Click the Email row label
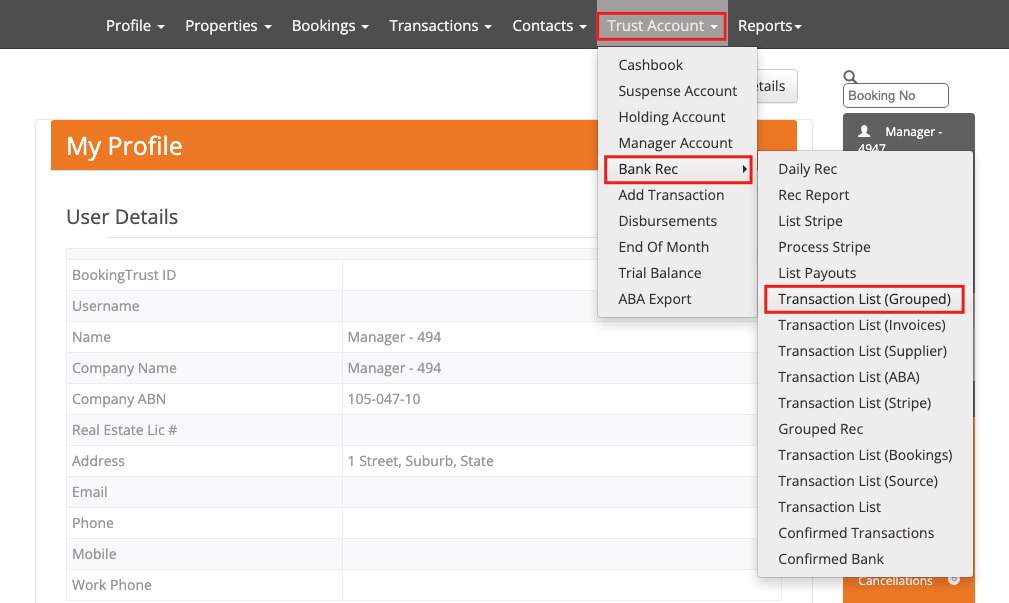The height and width of the screenshot is (603, 1009). (x=89, y=492)
